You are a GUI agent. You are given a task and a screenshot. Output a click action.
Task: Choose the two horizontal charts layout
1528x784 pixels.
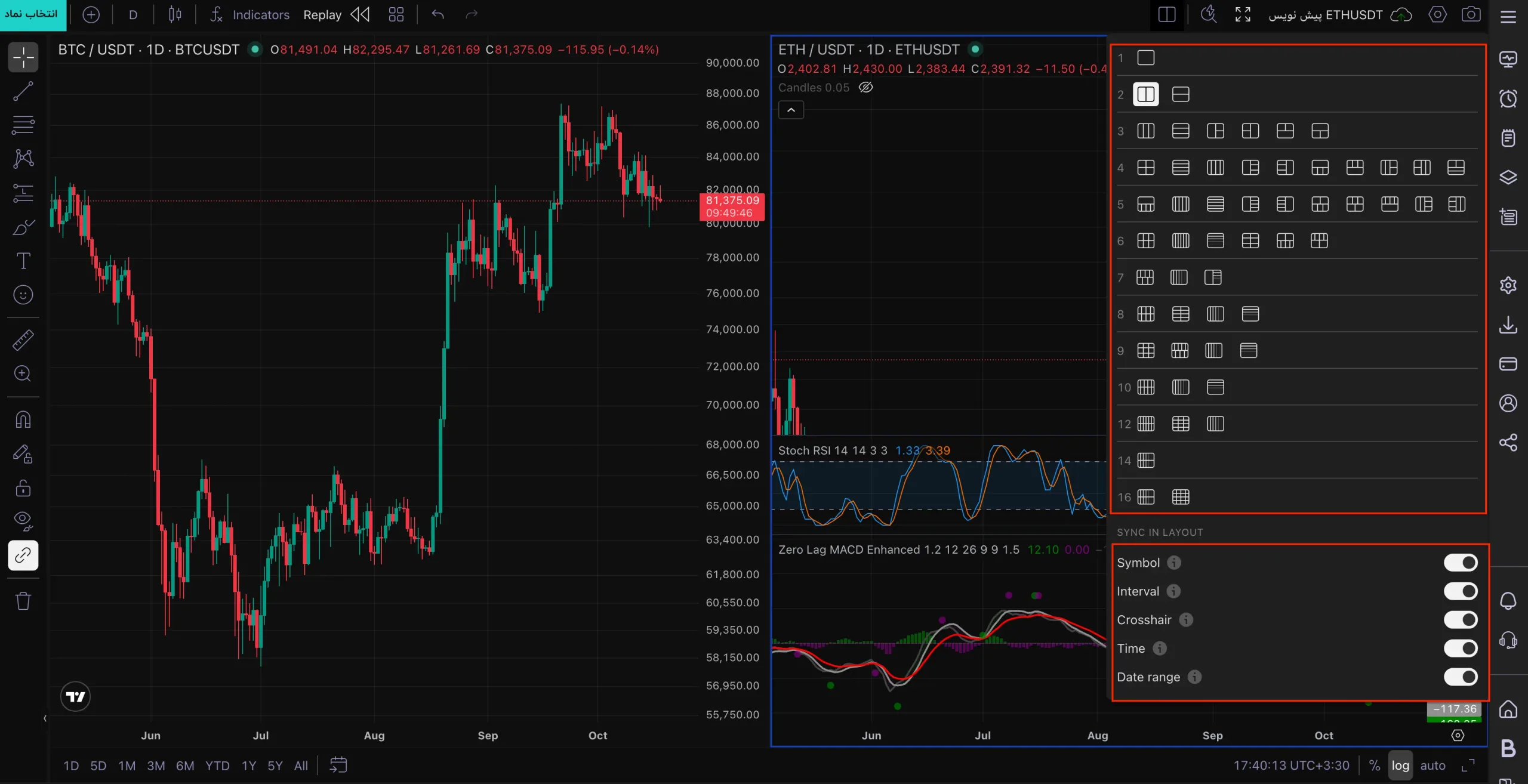point(1181,94)
